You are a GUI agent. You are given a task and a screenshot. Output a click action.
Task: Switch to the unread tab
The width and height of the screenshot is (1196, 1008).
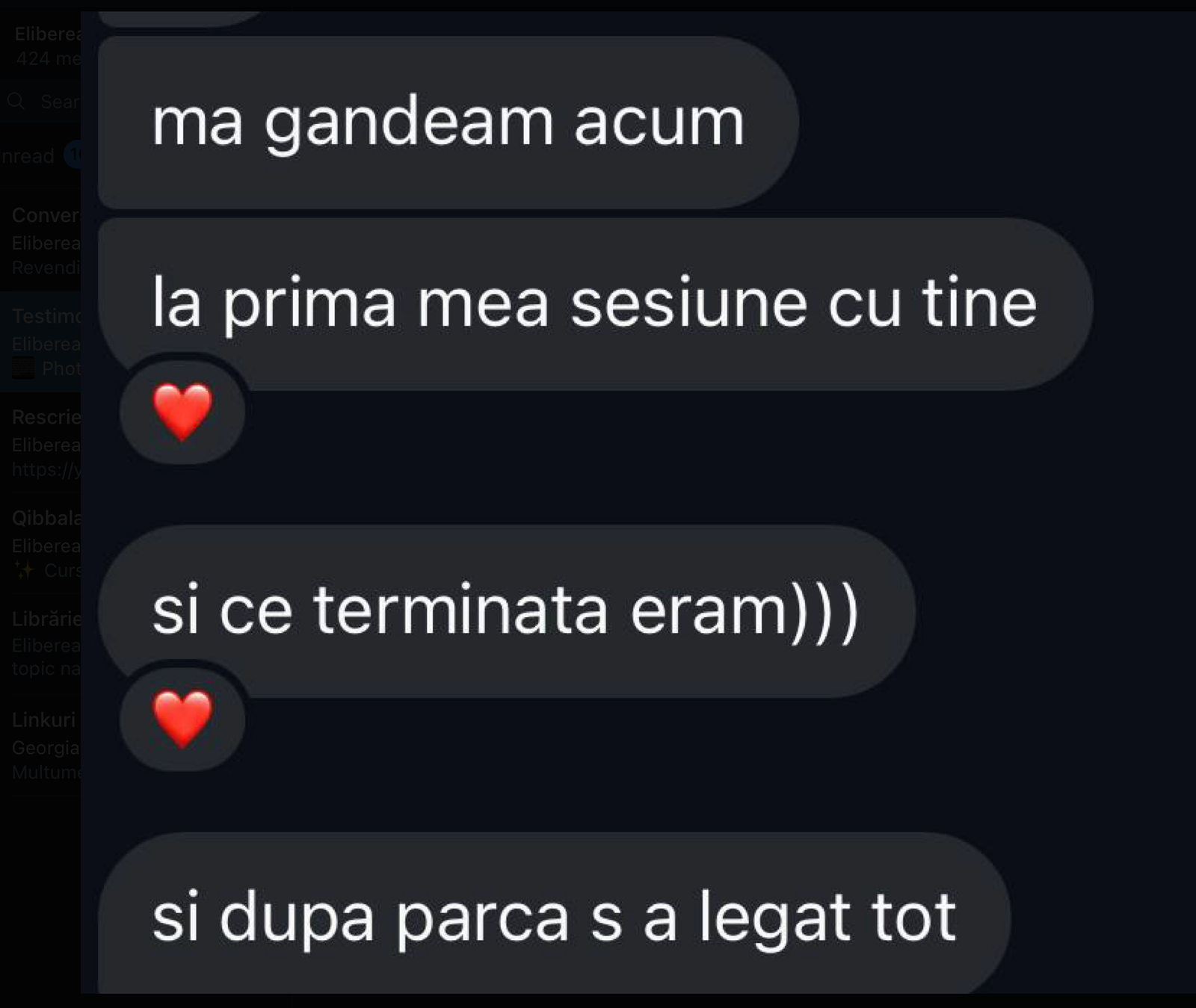[x=27, y=156]
